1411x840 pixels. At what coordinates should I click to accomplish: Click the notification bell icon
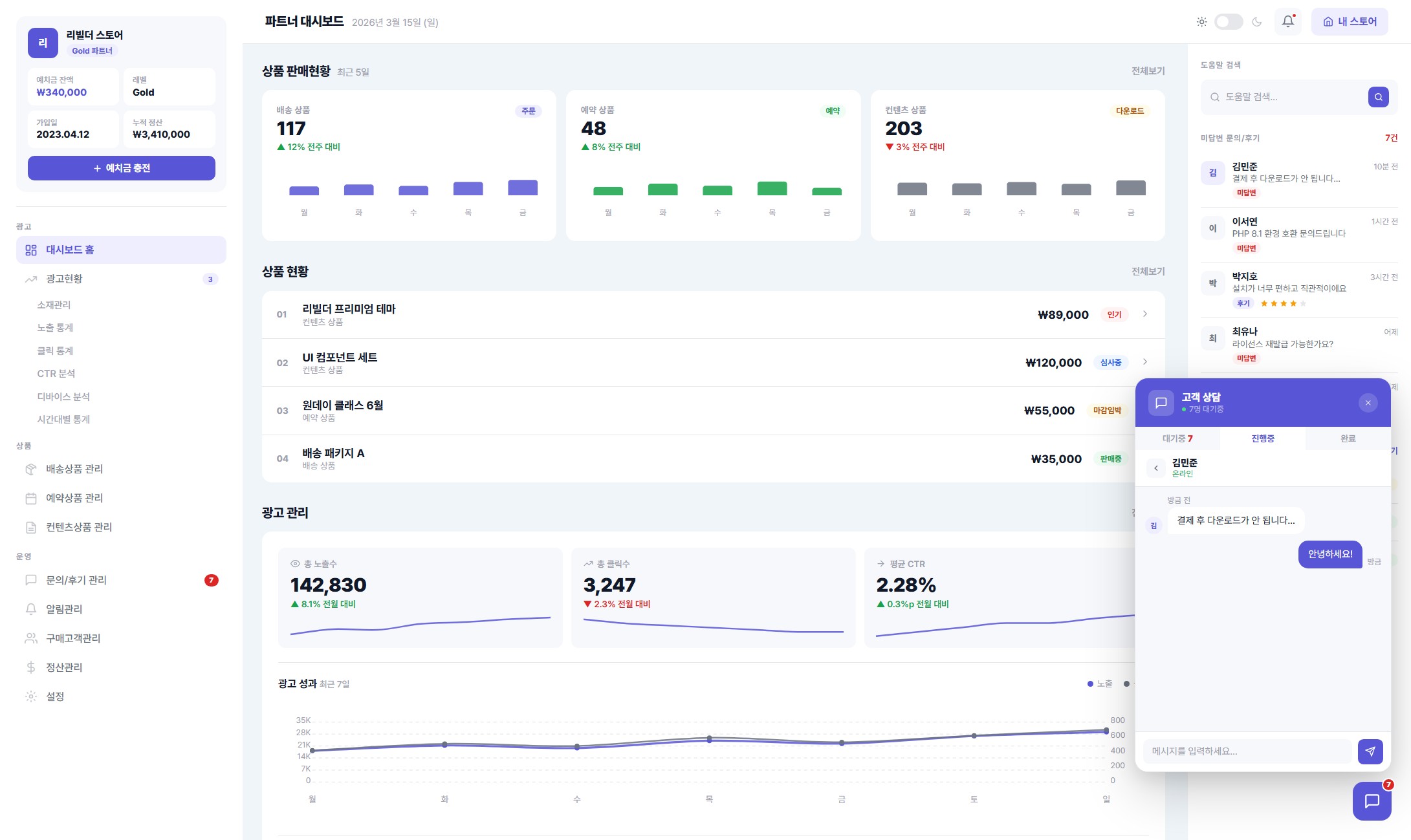1287,21
